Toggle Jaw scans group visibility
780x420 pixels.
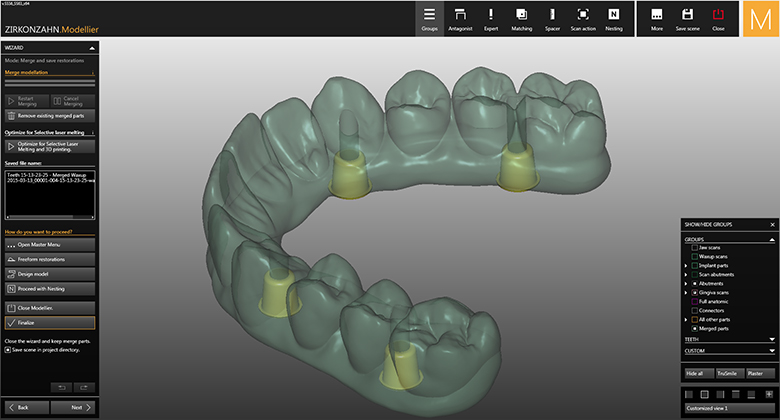click(694, 246)
